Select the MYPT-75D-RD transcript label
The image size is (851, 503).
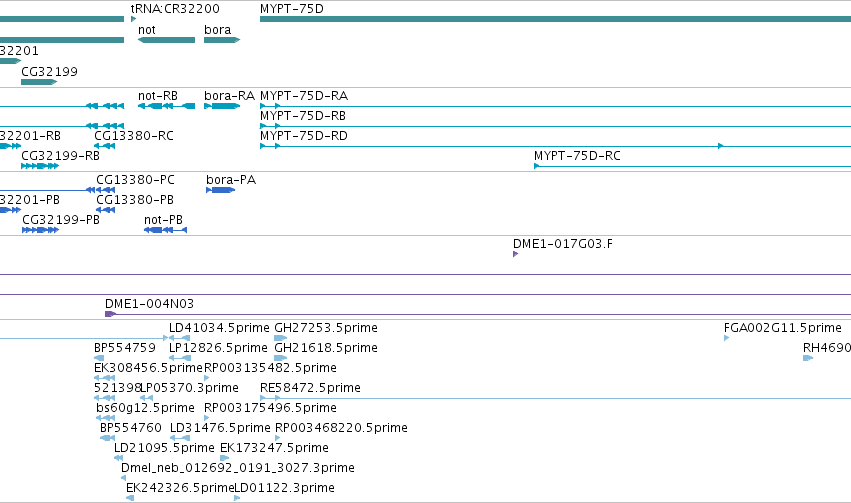304,136
